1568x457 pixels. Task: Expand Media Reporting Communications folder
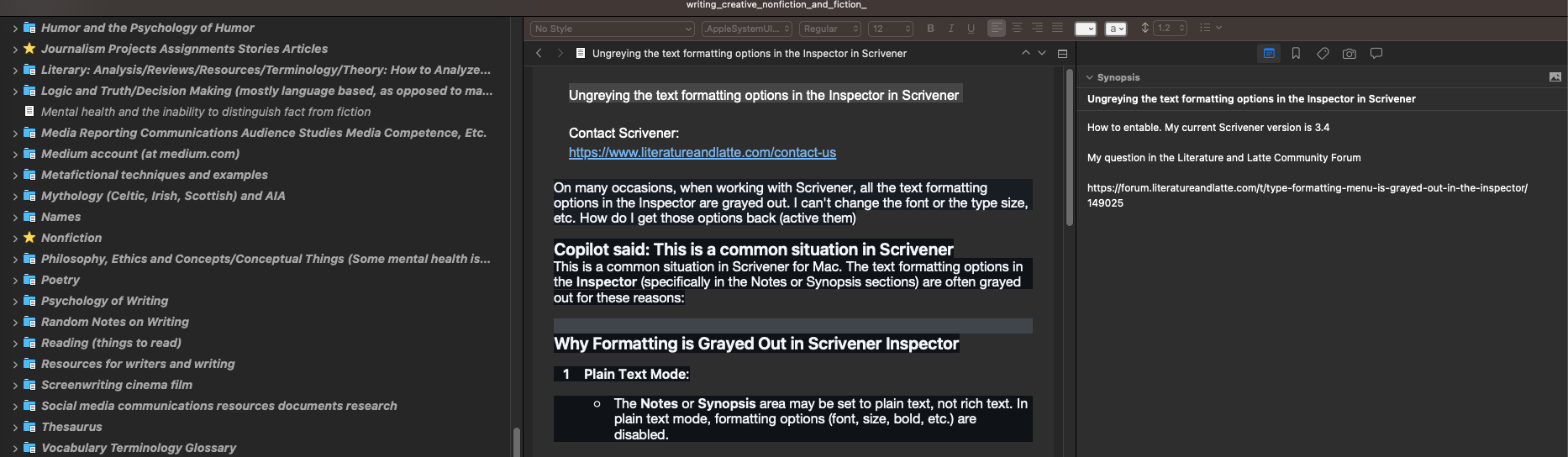coord(15,133)
